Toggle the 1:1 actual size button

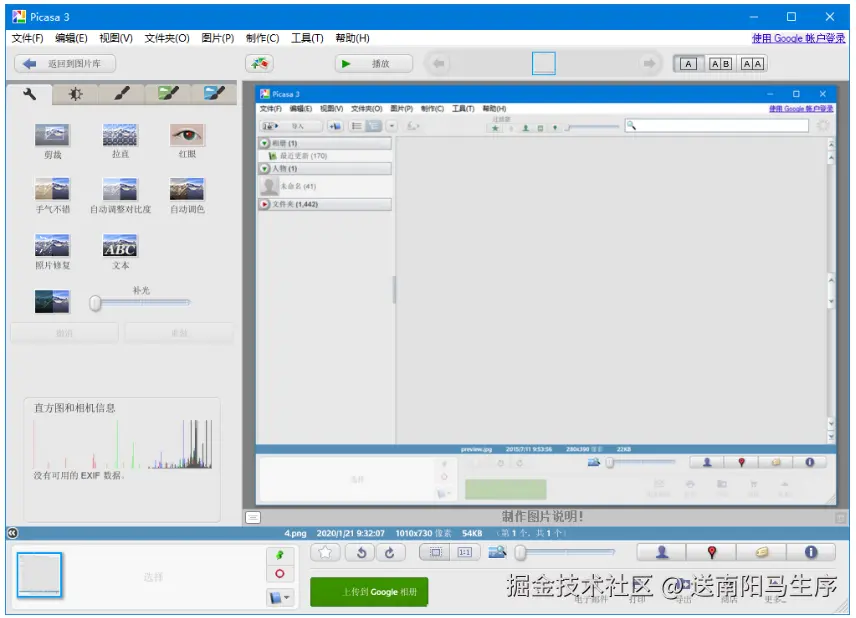coord(465,552)
